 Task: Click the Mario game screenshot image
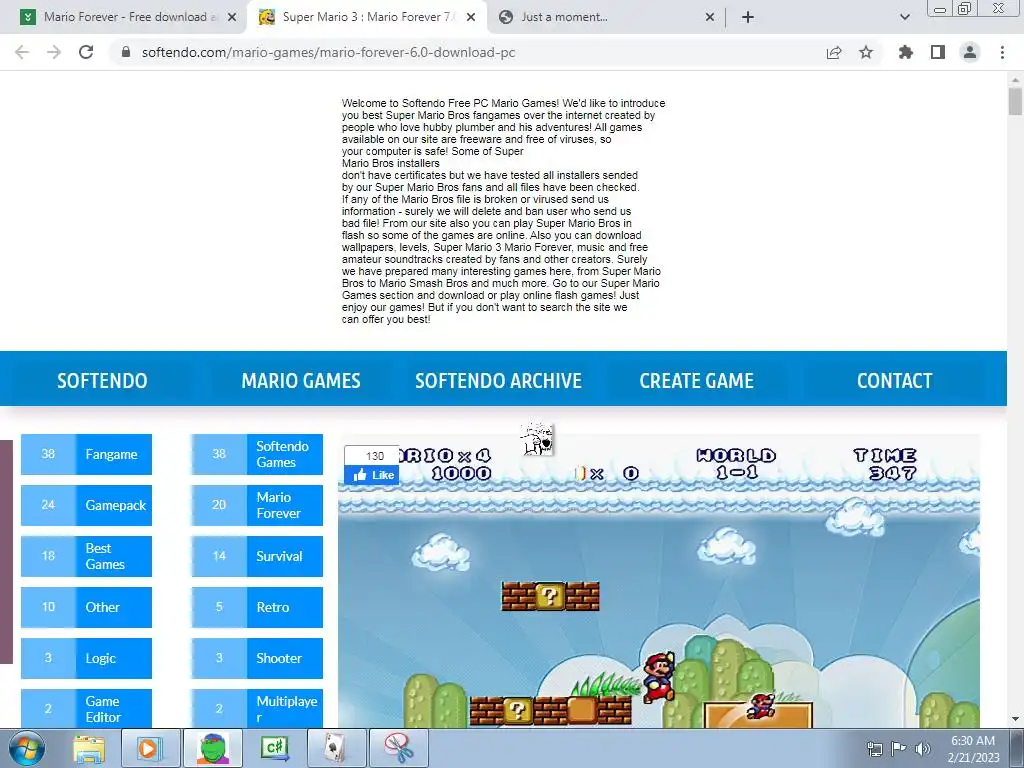tap(659, 581)
